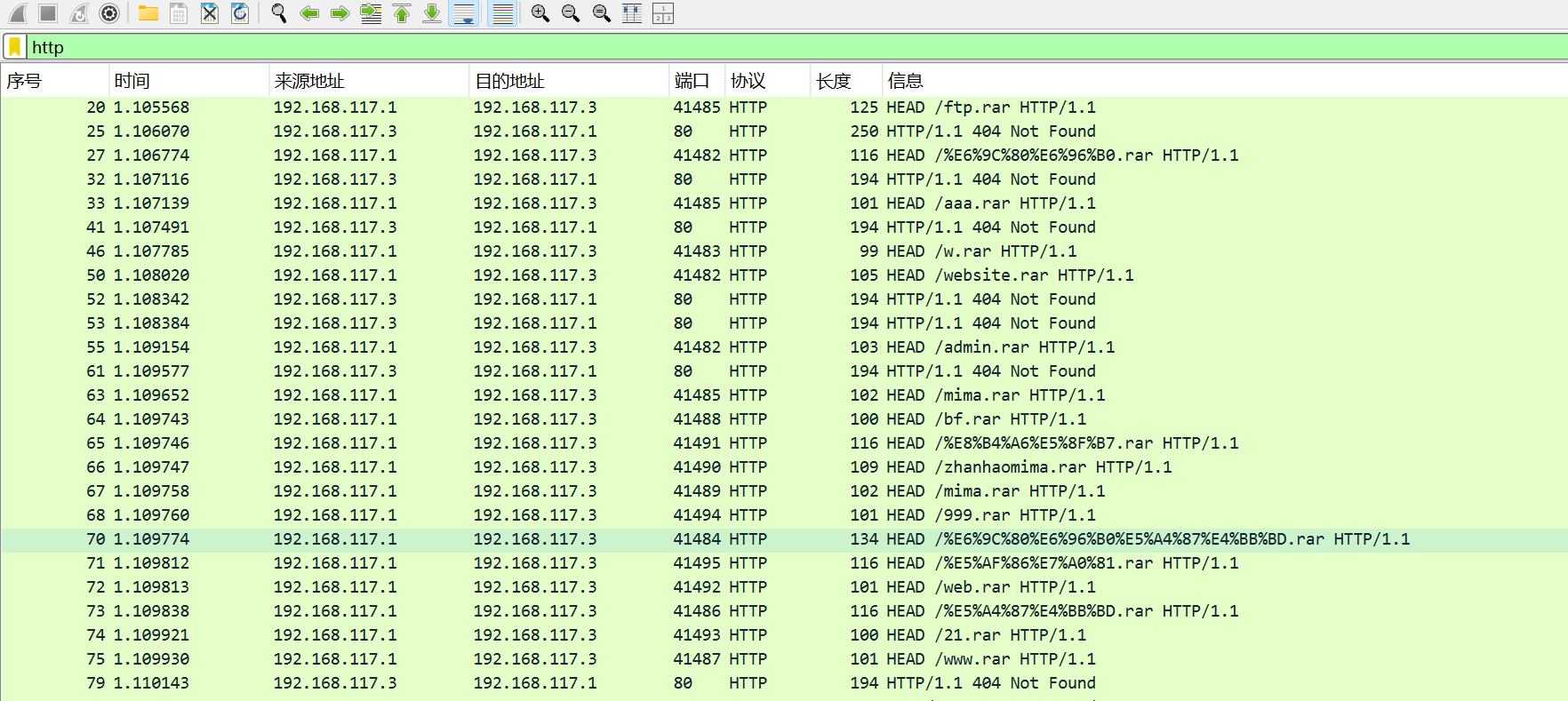Image resolution: width=1568 pixels, height=701 pixels.
Task: Zoom in on packet text
Action: coord(540,13)
